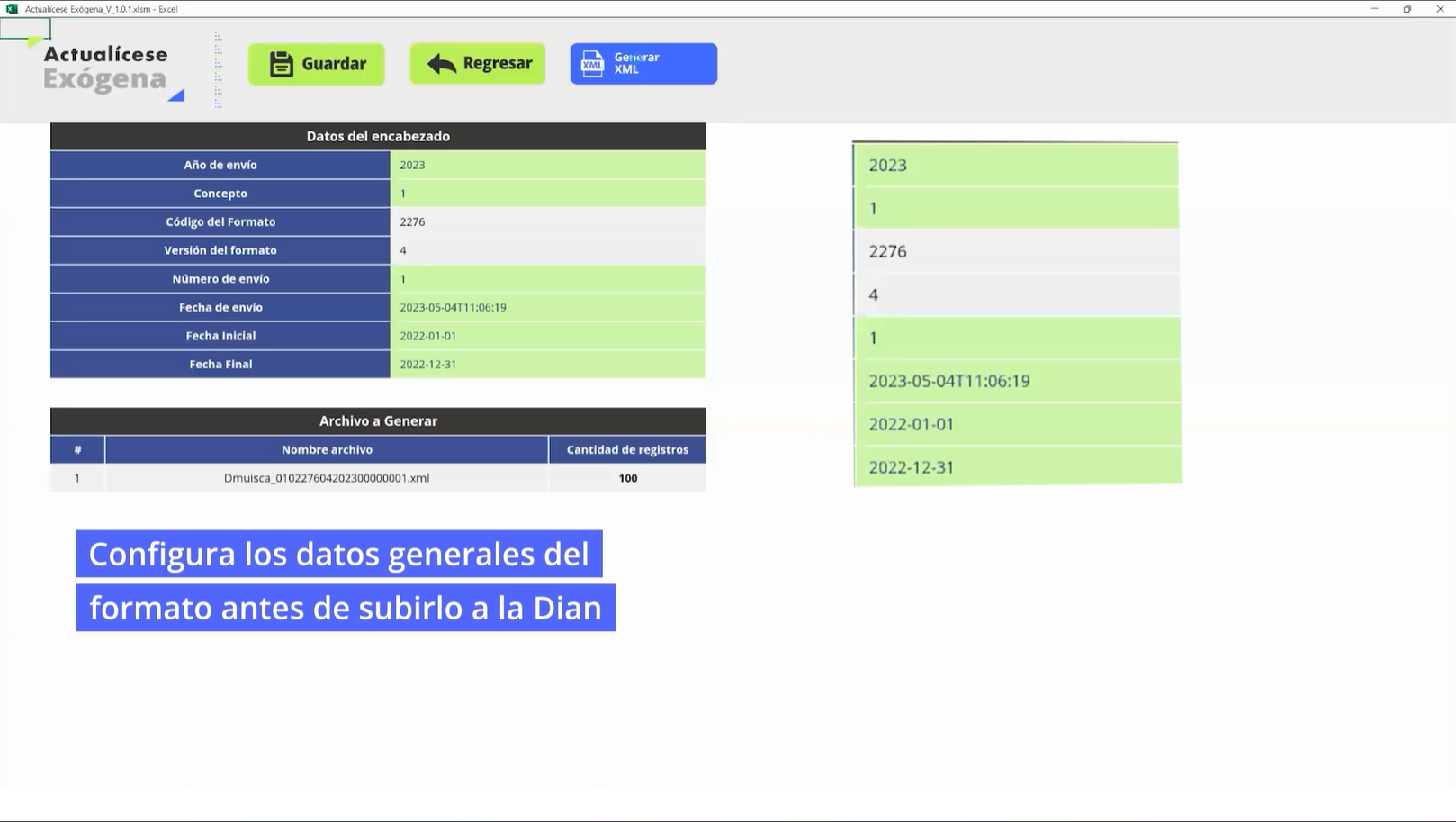
Task: Click the save disk icon on Guardar
Action: tap(282, 64)
